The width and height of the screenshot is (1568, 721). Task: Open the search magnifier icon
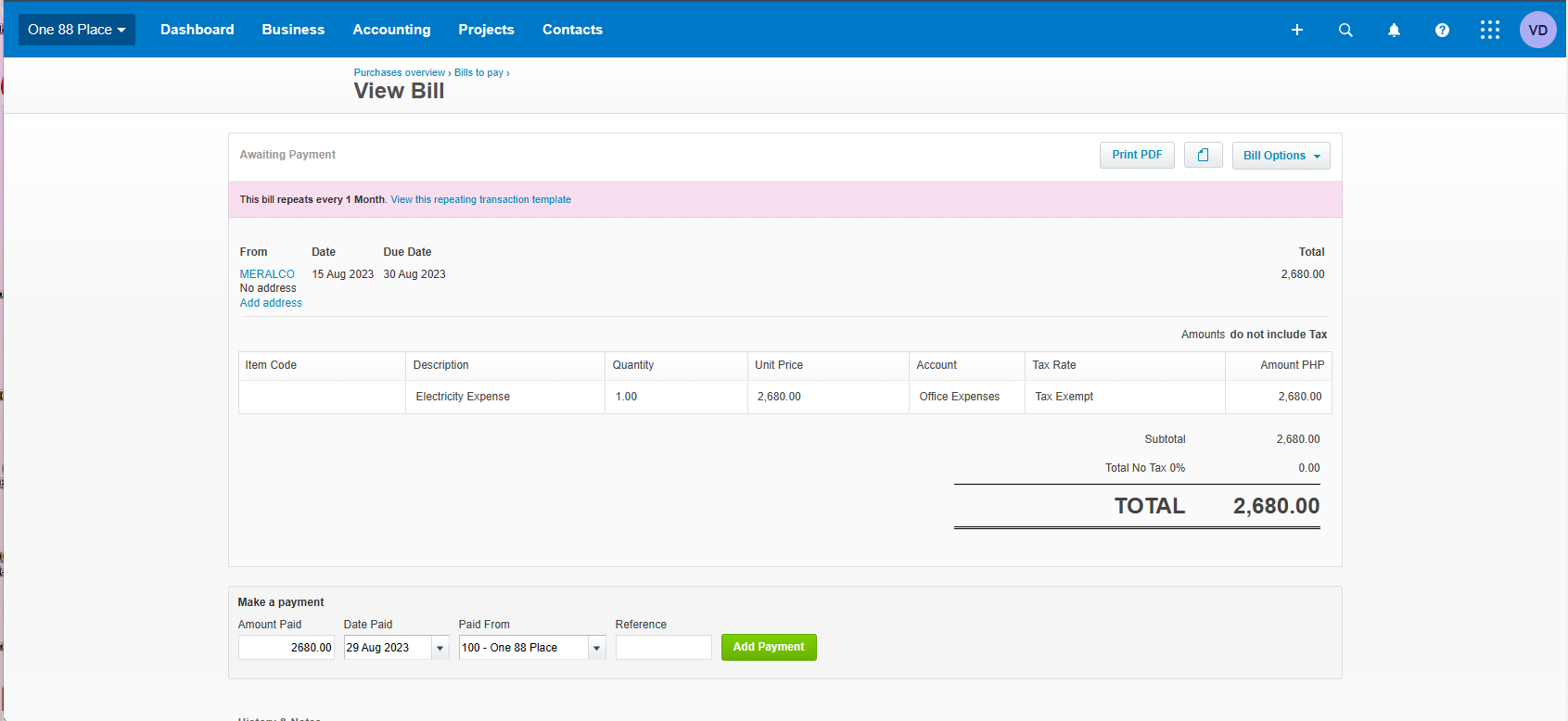coord(1345,30)
